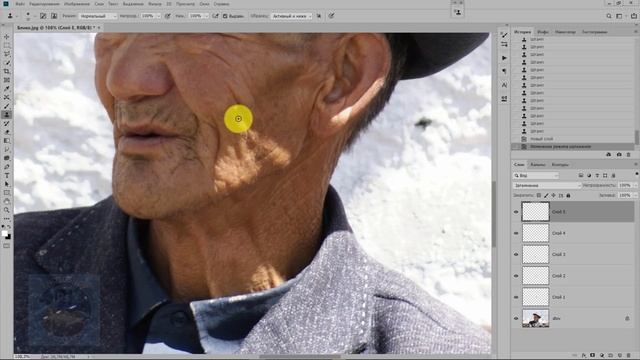Select the Фон layer thumbnail

536,318
